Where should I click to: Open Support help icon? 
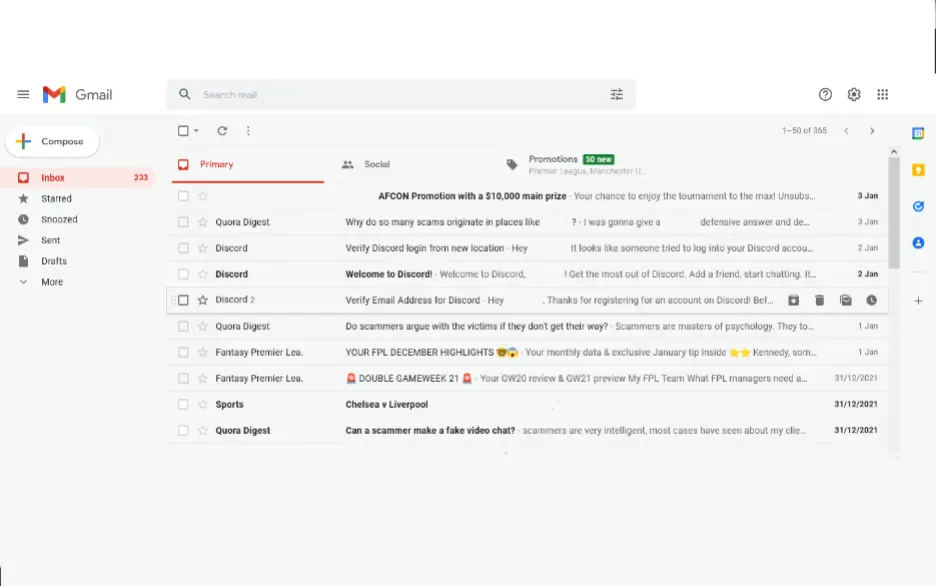tap(825, 94)
